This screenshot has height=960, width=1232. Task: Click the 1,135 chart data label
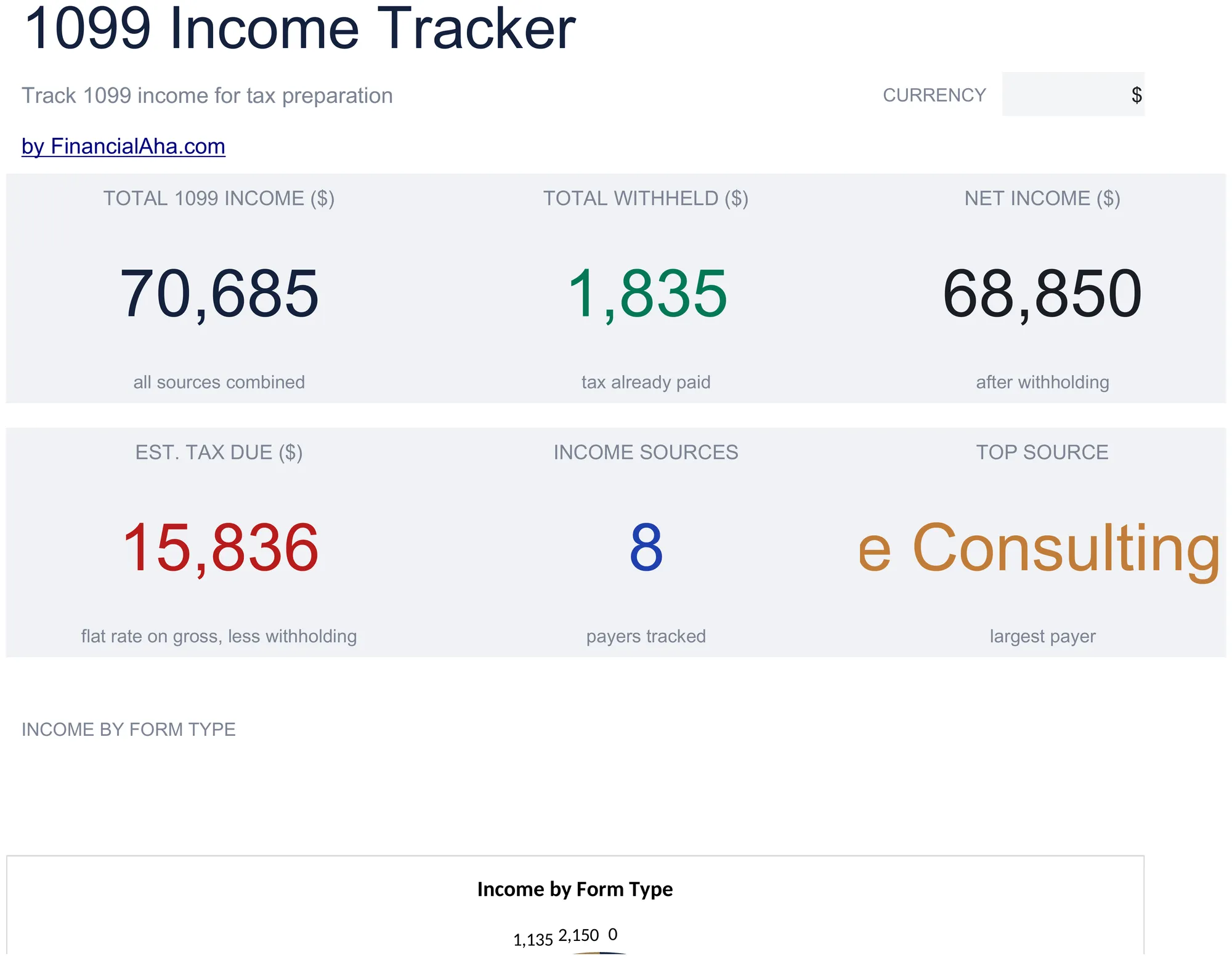coord(533,940)
